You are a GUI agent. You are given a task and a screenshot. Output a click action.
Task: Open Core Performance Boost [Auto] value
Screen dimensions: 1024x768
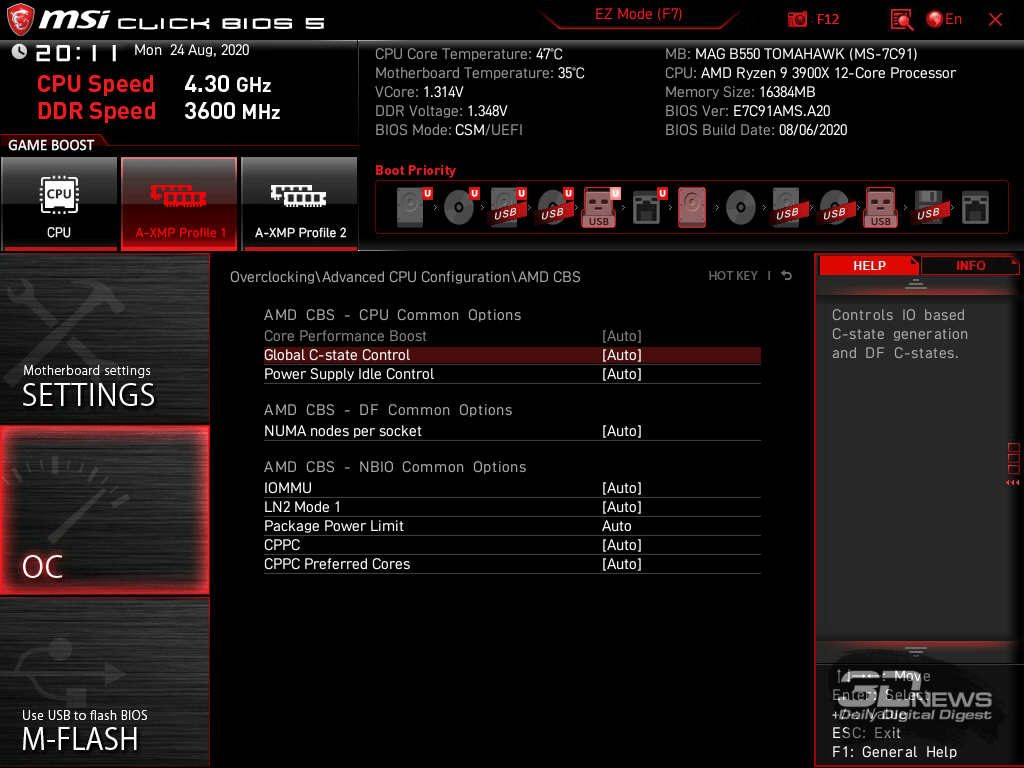[622, 336]
